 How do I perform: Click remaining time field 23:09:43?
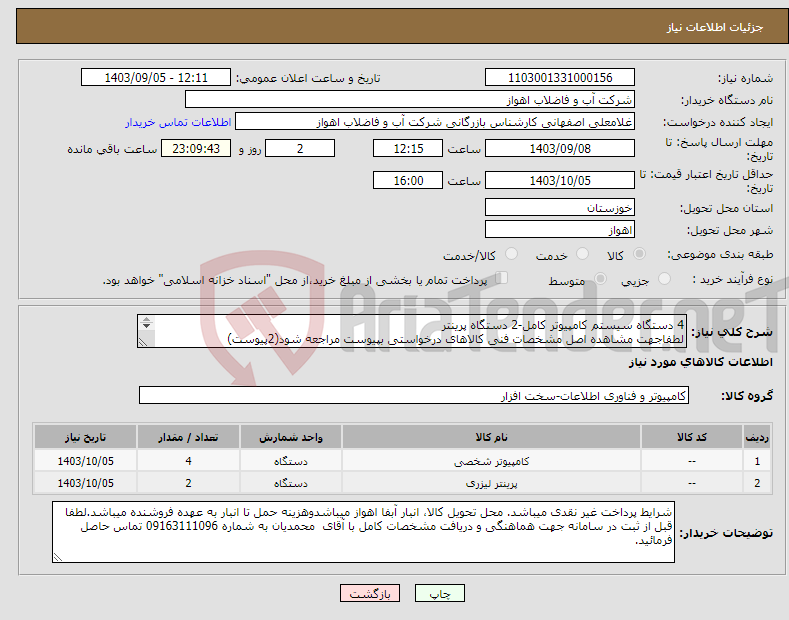point(196,148)
